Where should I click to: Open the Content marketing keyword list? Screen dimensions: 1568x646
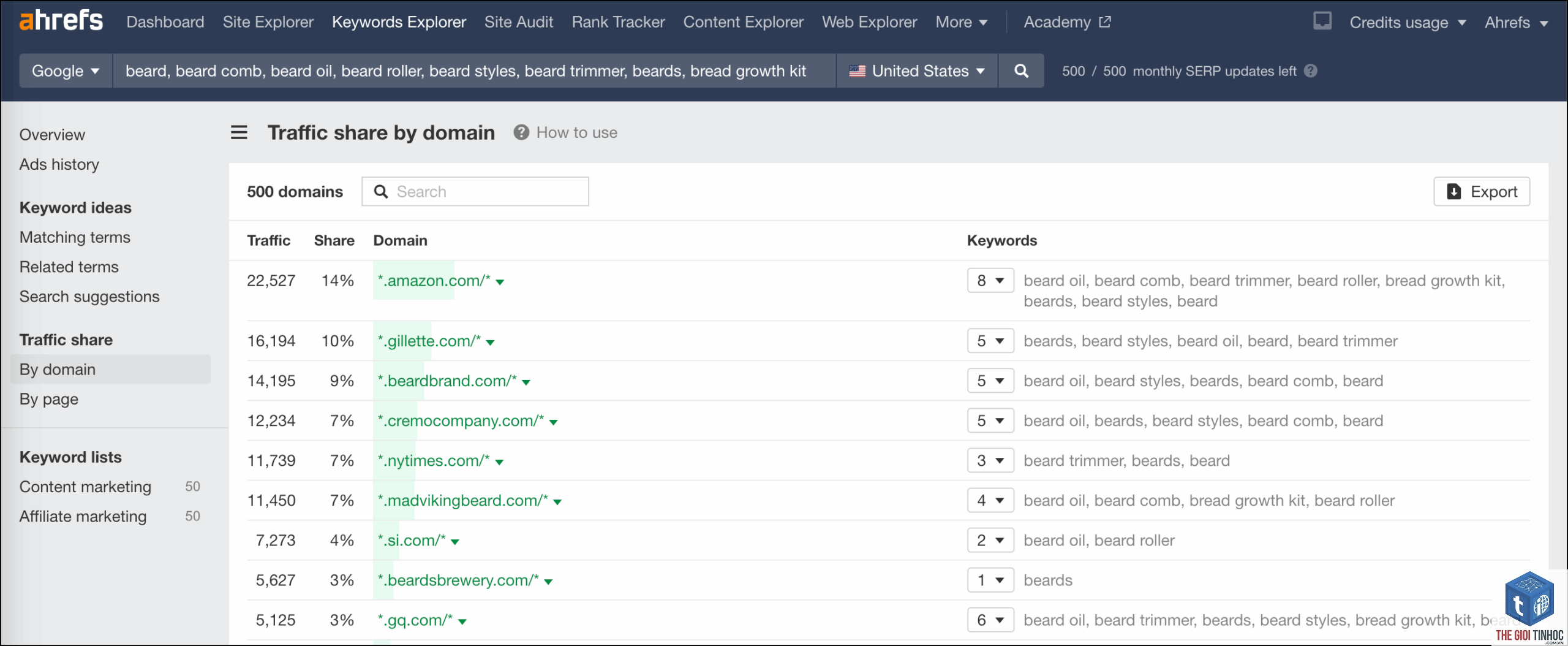pyautogui.click(x=85, y=487)
